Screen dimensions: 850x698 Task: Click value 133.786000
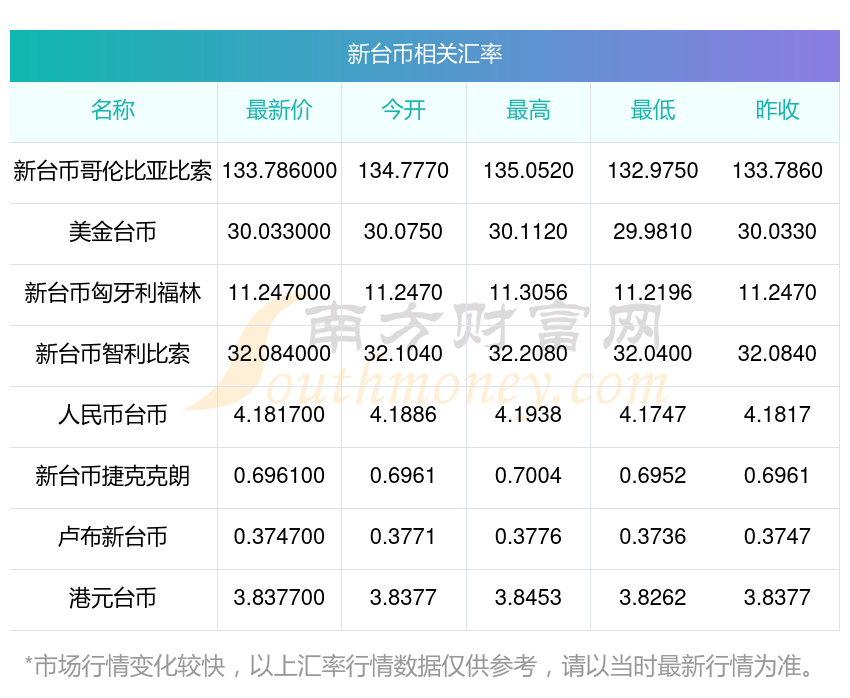[x=279, y=171]
